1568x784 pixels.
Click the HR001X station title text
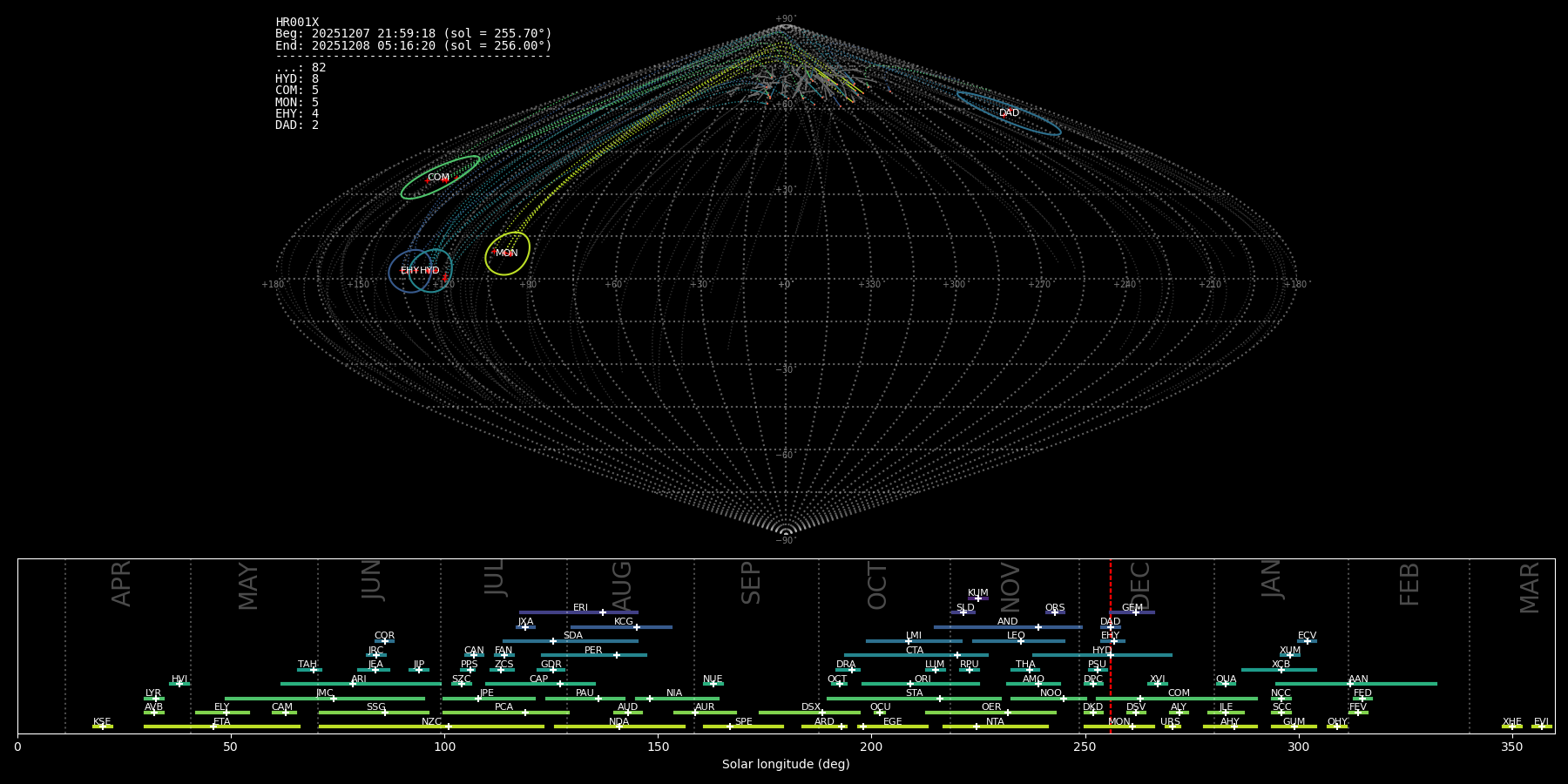297,23
